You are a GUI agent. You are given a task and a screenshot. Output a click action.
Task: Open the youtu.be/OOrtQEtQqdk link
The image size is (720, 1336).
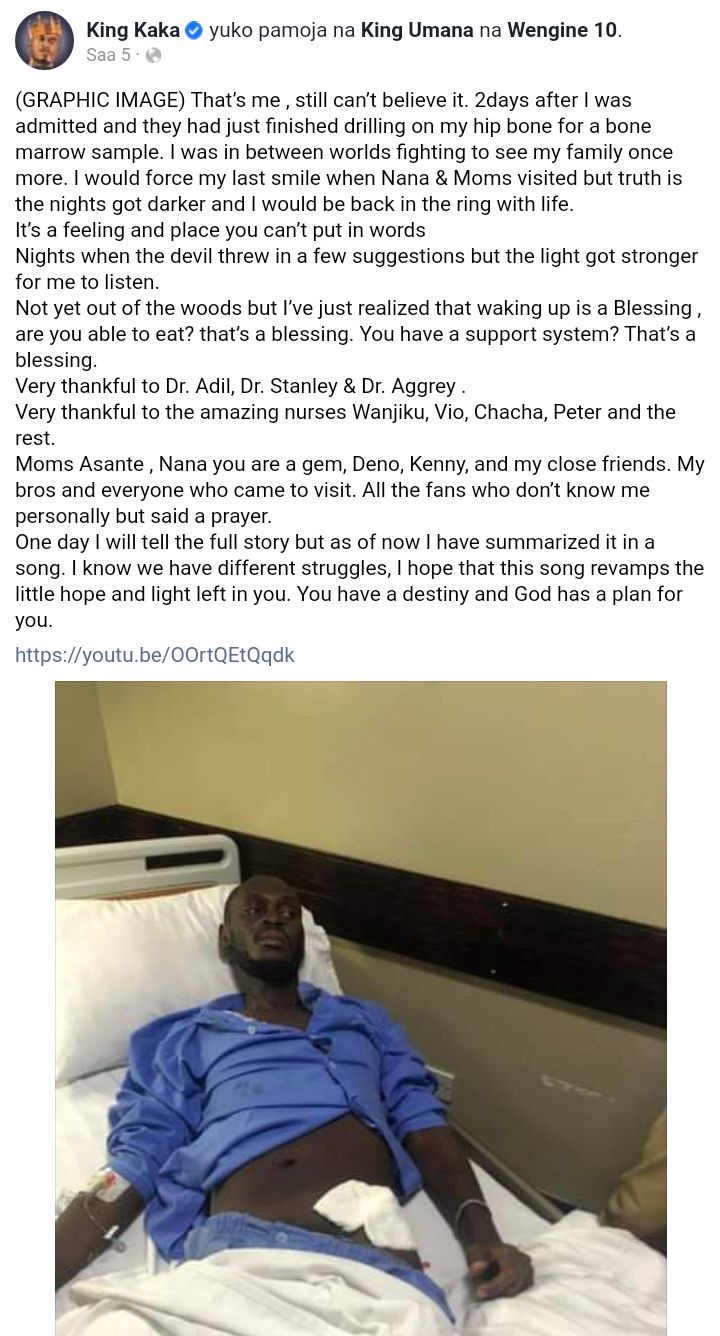155,655
